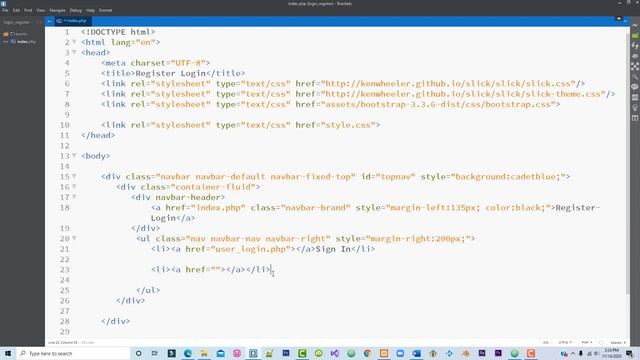Click the sync arrows icon in right toolbar

tap(635, 46)
